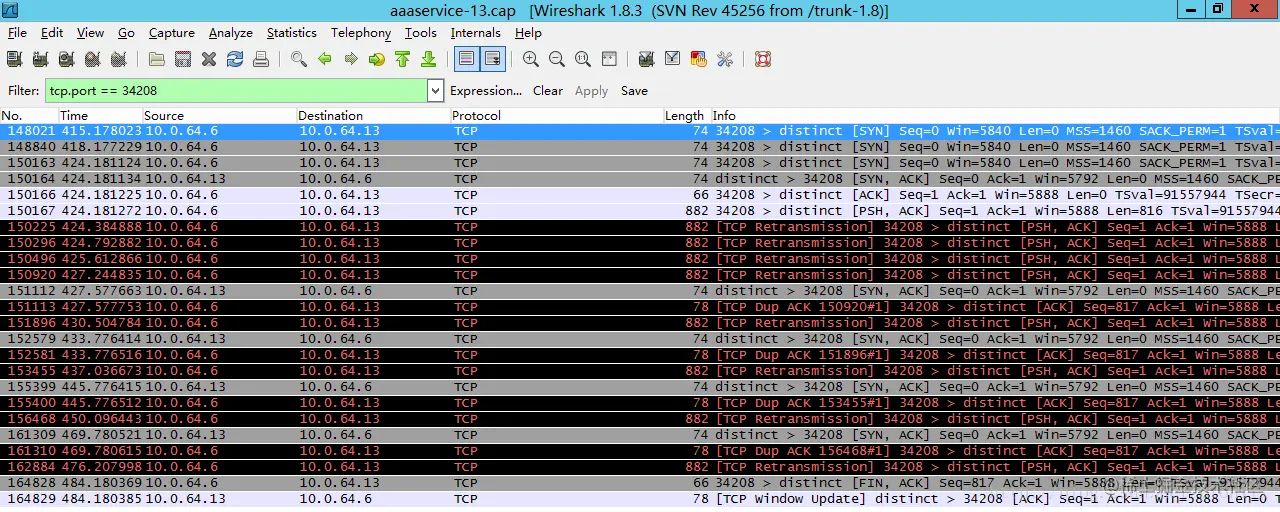Image resolution: width=1280 pixels, height=512 pixels.
Task: Reload the capture file icon
Action: pyautogui.click(x=235, y=59)
